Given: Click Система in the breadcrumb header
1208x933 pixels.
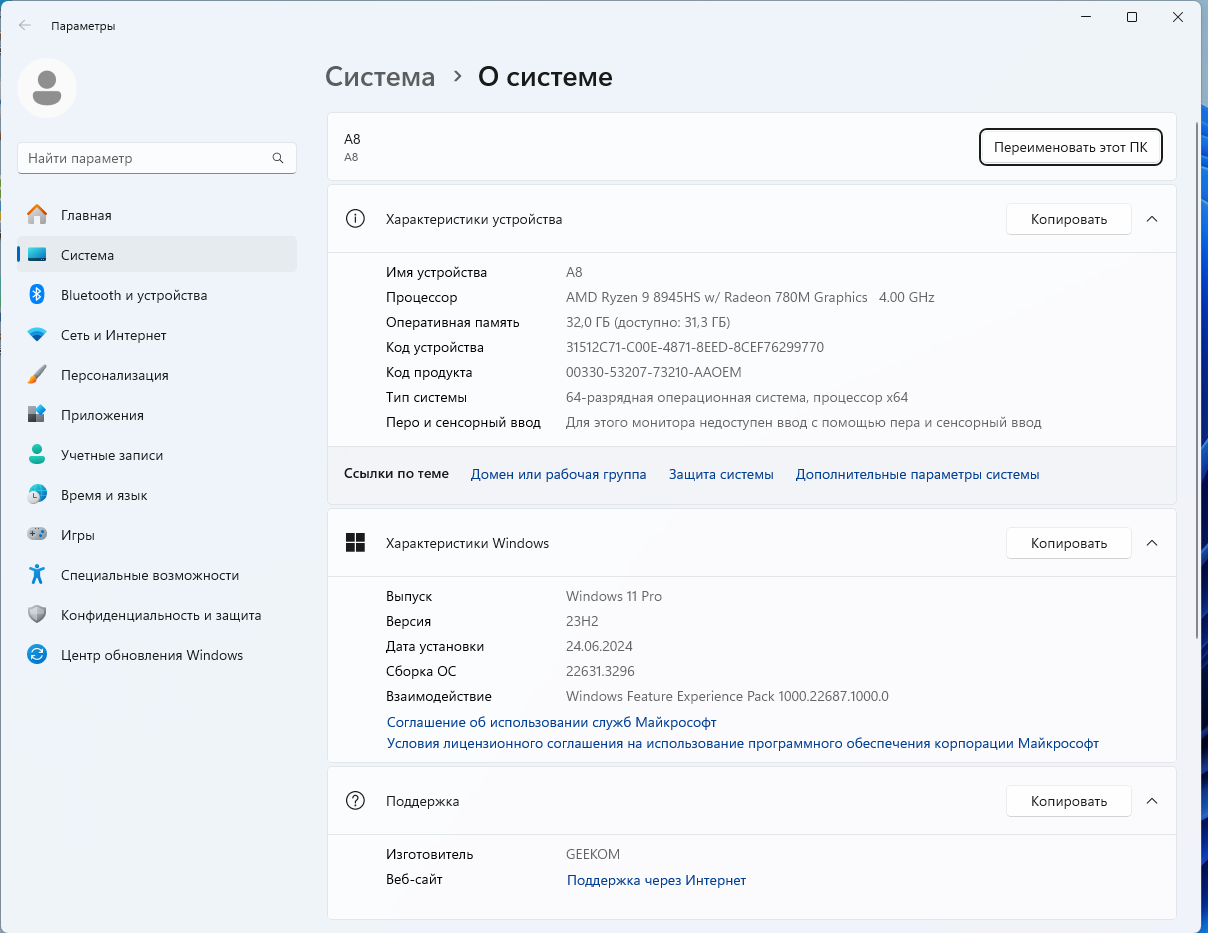Looking at the screenshot, I should pyautogui.click(x=380, y=77).
